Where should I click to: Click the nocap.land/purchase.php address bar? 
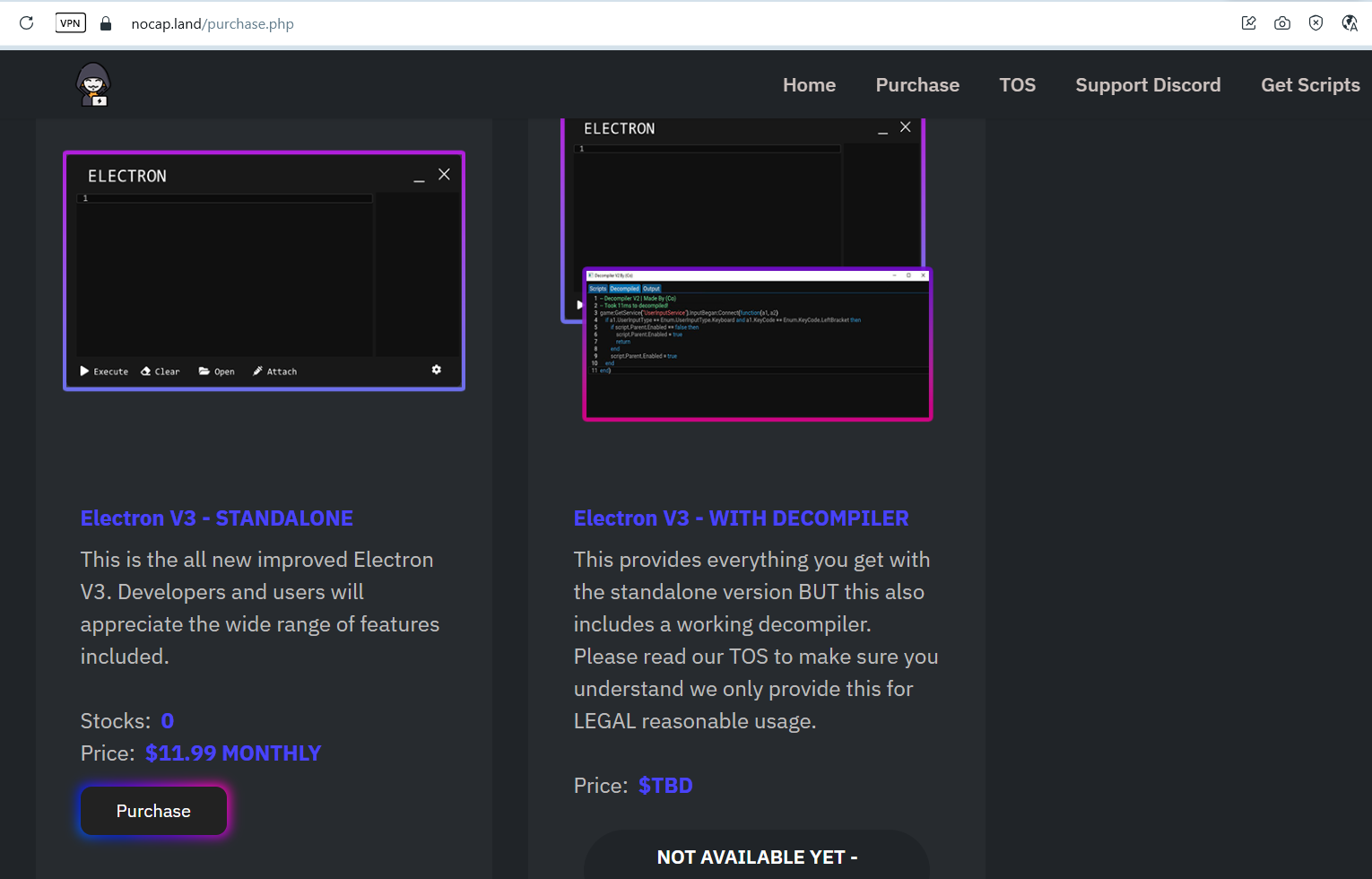click(213, 24)
